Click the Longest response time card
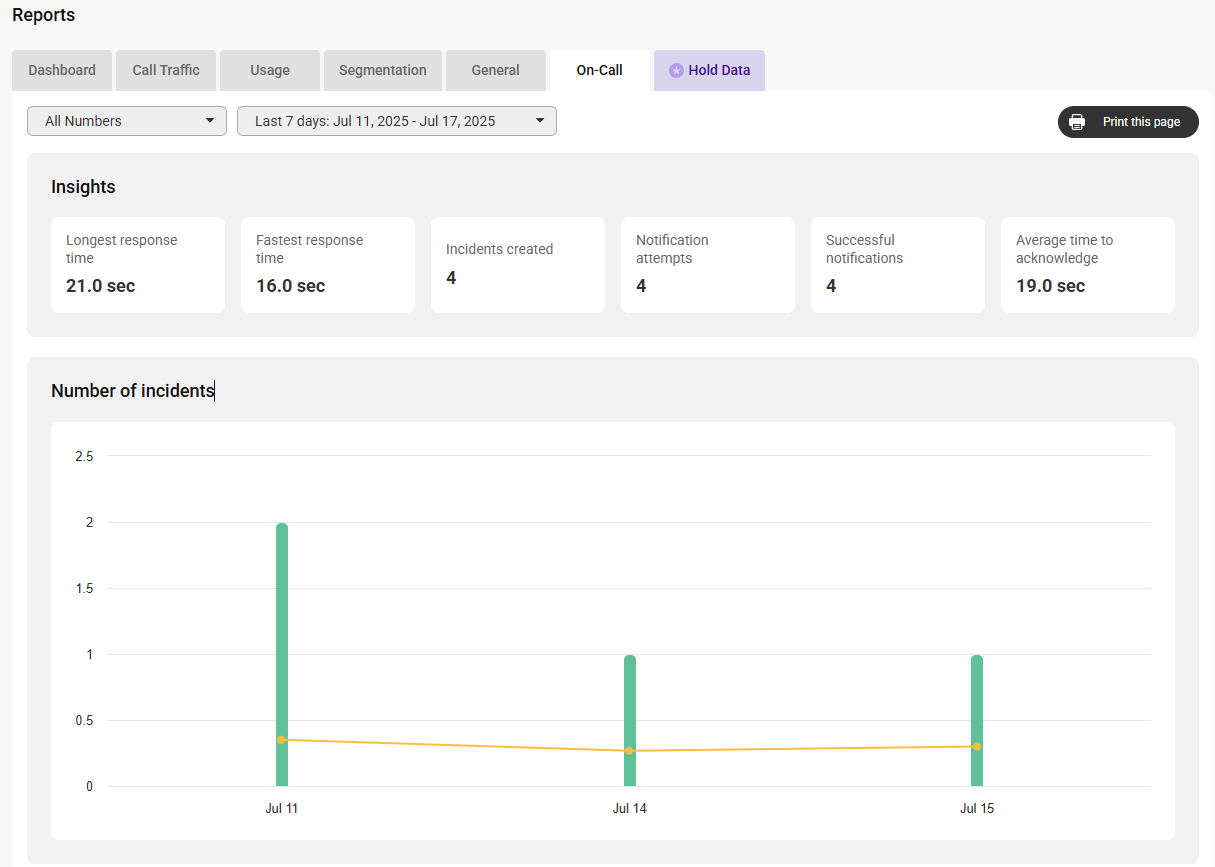This screenshot has height=867, width=1215. [138, 265]
